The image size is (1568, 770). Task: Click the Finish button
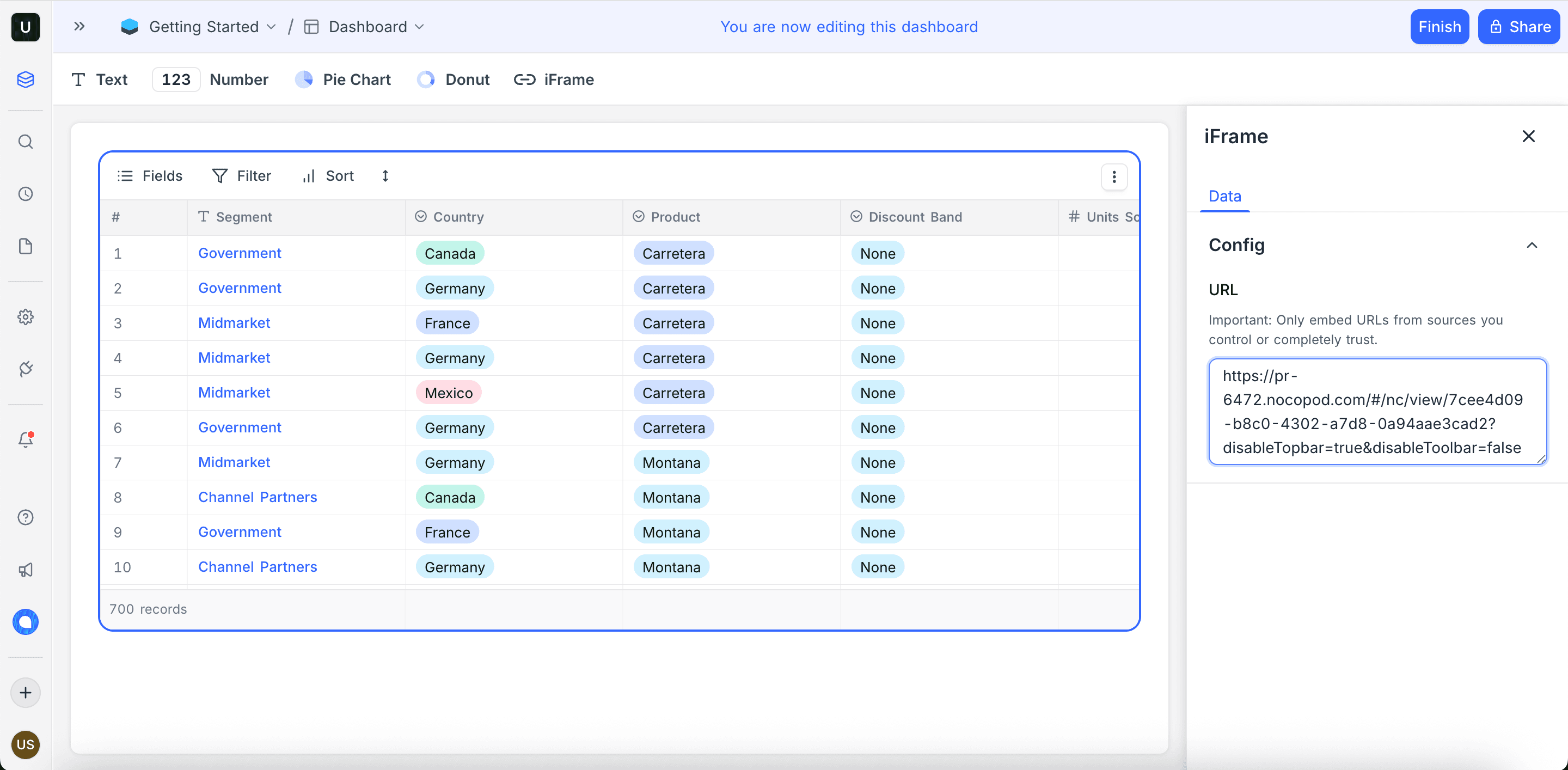[1440, 27]
